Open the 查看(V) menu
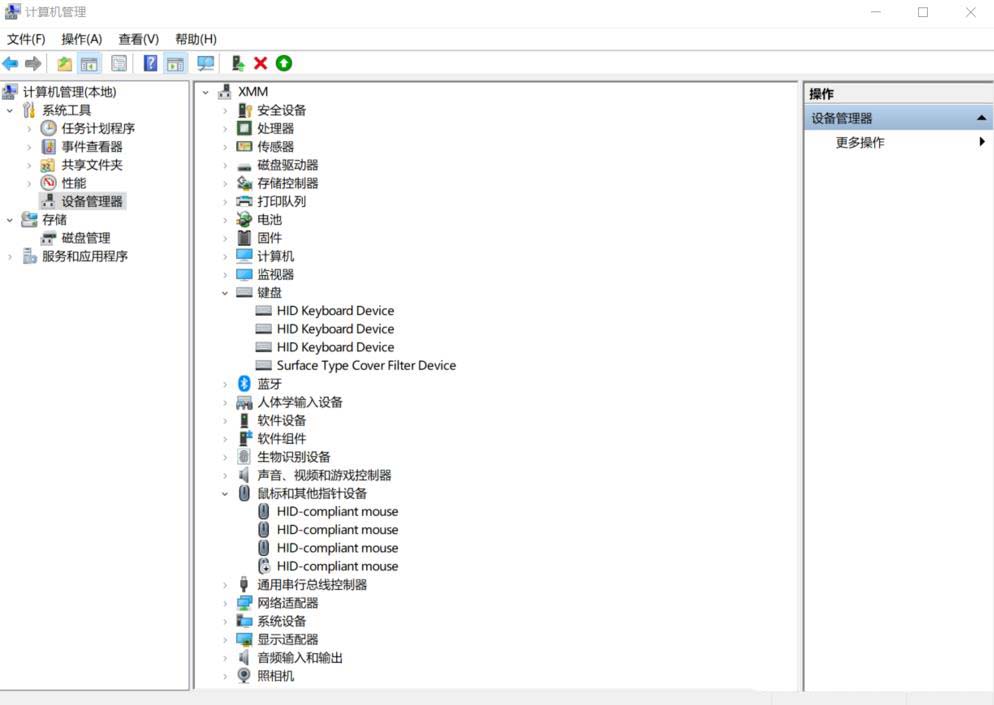994x705 pixels. tap(139, 39)
